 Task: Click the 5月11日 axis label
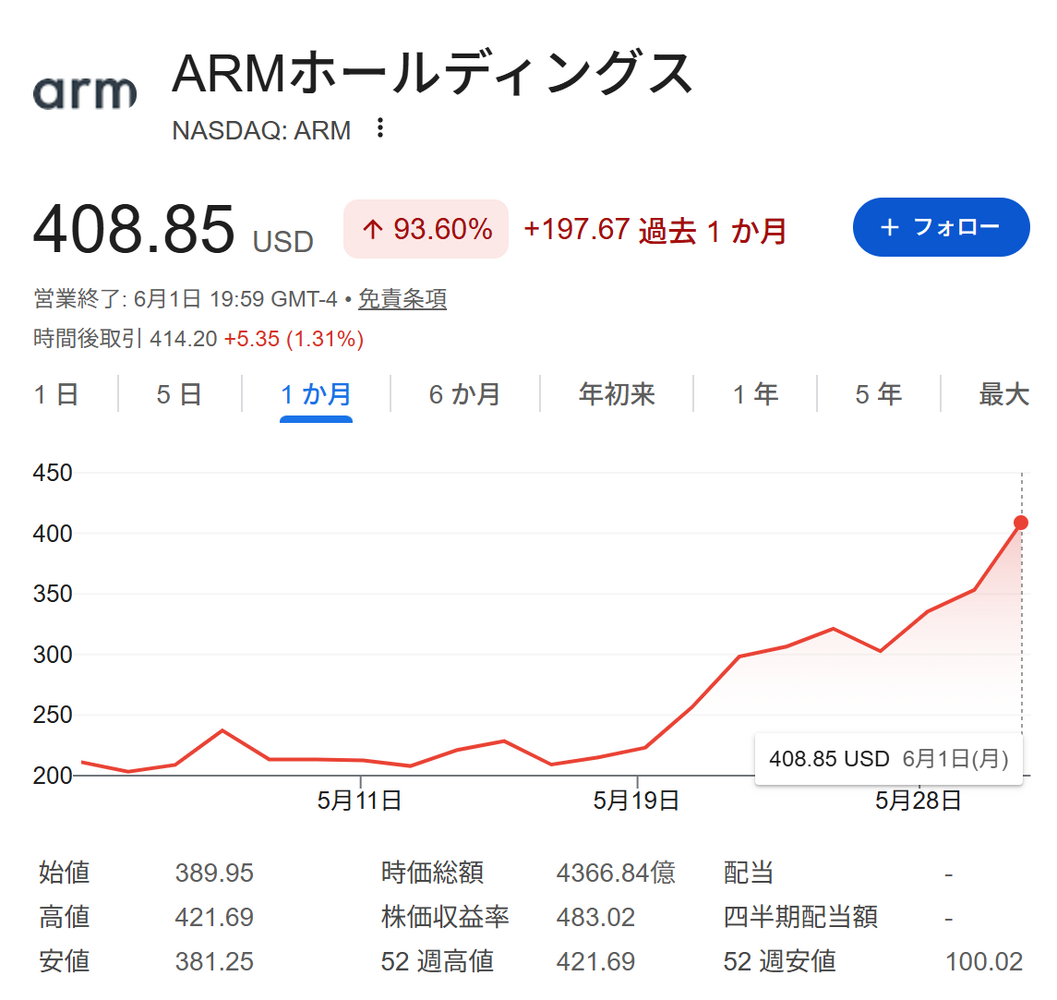[359, 800]
